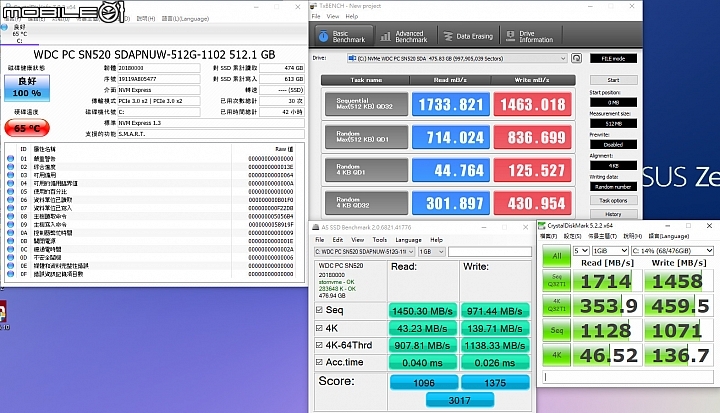Screen dimensions: 720x413
Task: Click the Measurement size 512MB field
Action: click(613, 124)
